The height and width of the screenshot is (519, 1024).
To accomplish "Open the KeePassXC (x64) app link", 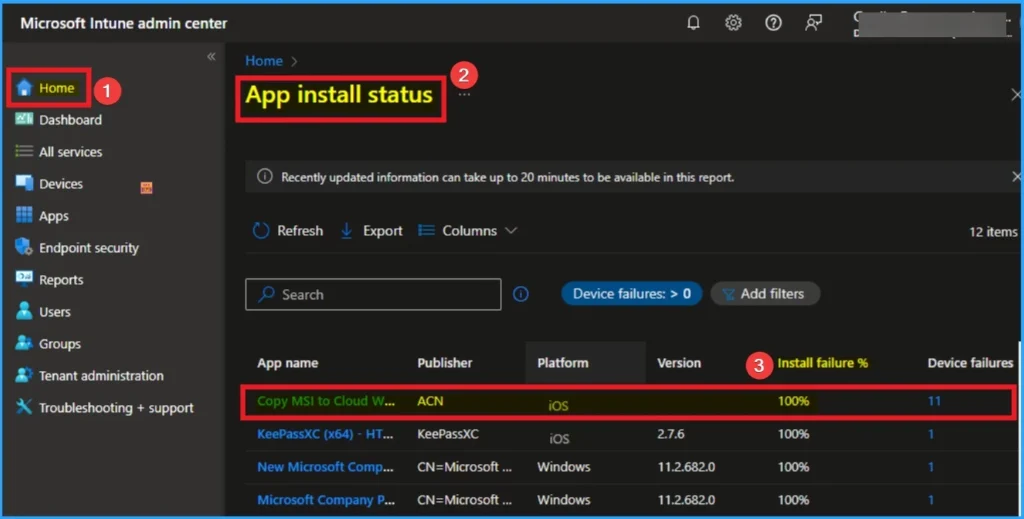I will point(325,433).
